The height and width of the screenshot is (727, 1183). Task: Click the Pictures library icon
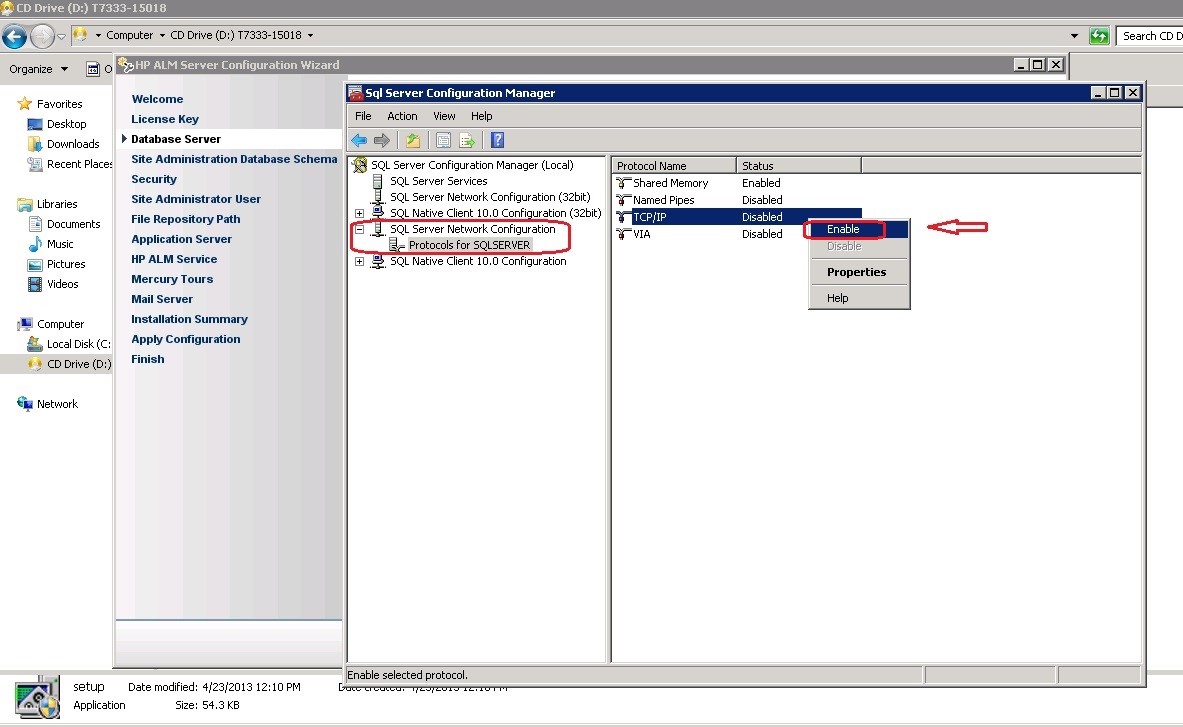click(35, 265)
